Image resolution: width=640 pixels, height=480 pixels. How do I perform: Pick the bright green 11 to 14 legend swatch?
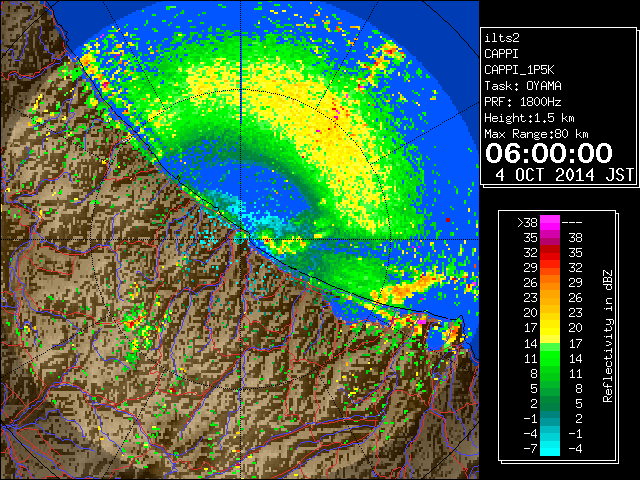pos(550,358)
